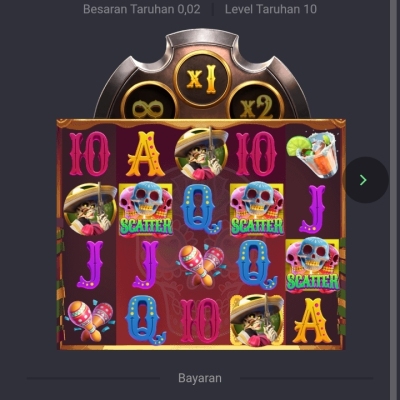
Task: Click the Besaran Taruhan 0,02 label
Action: point(142,9)
